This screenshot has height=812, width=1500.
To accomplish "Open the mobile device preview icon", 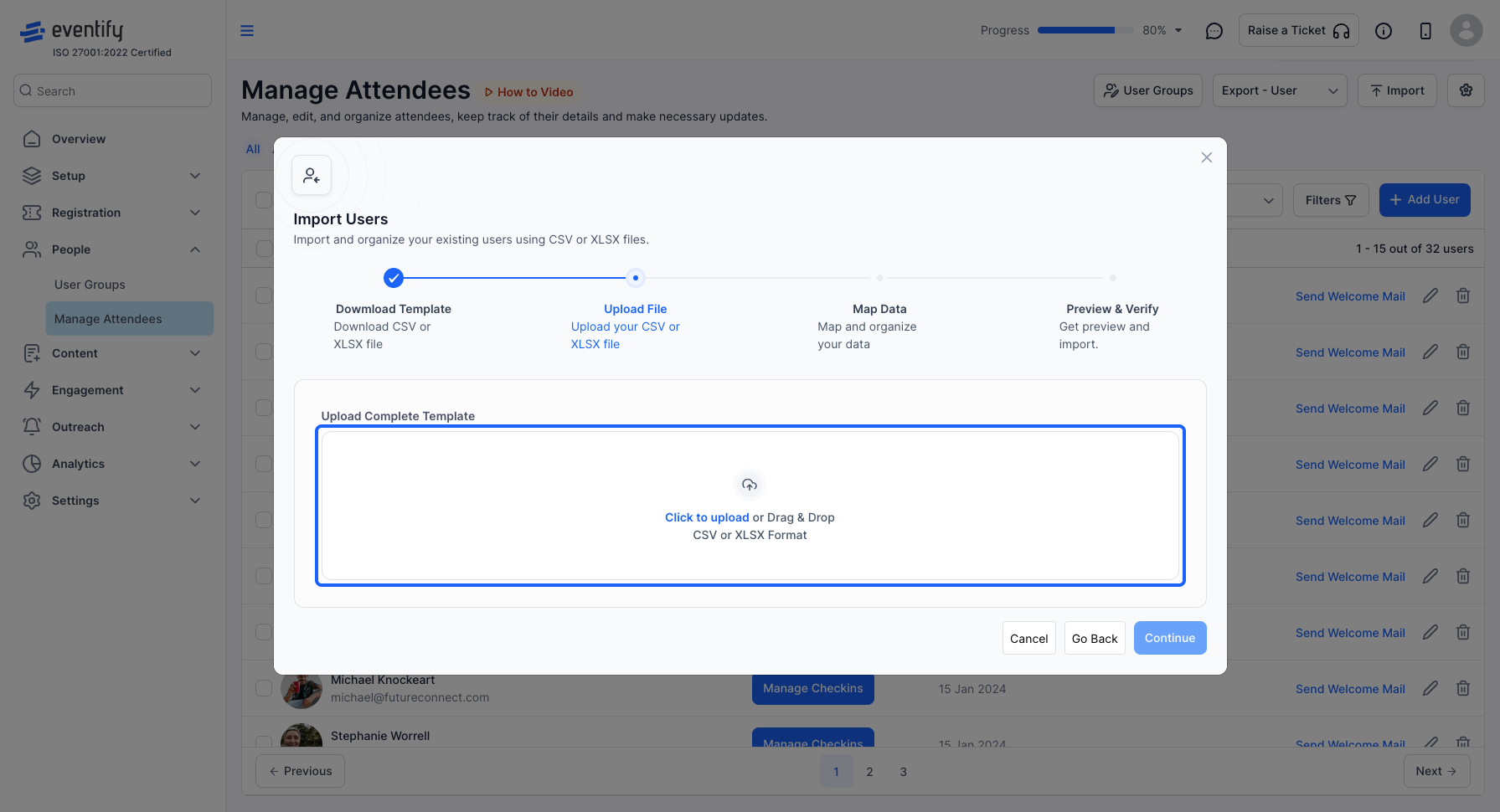I will [x=1425, y=31].
